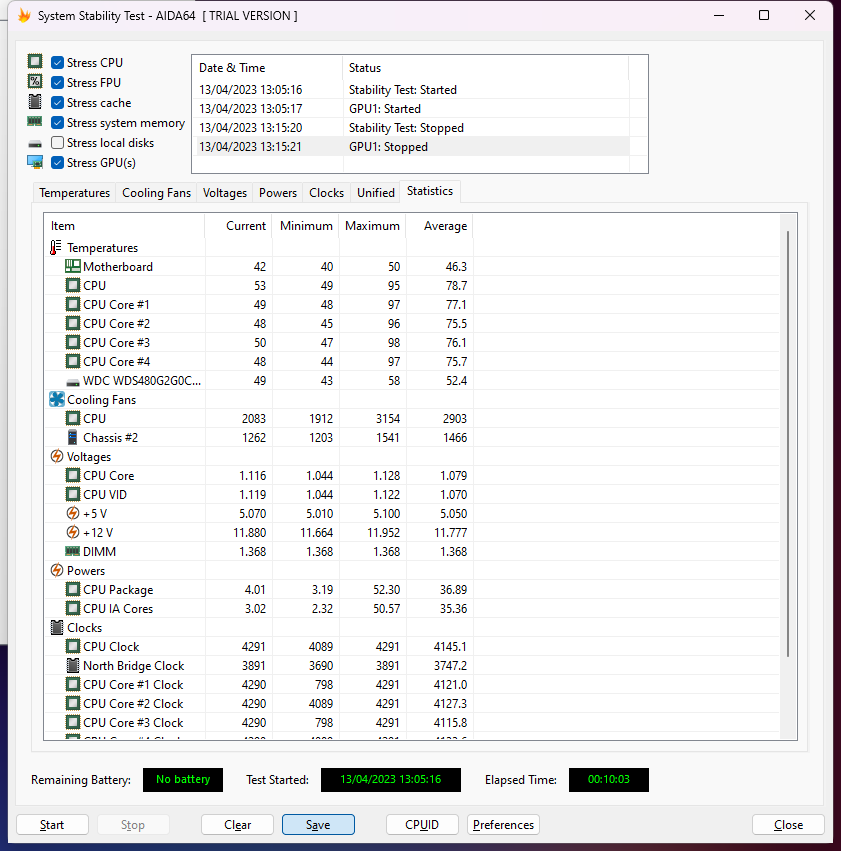Image resolution: width=841 pixels, height=851 pixels.
Task: Click the lightning icon of Voltages group
Action: 56,456
